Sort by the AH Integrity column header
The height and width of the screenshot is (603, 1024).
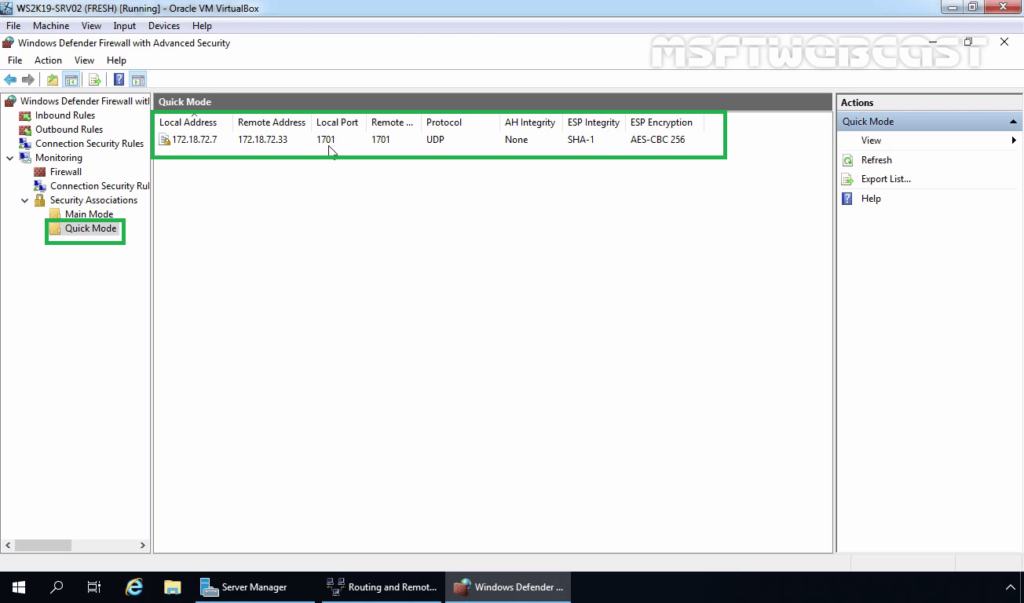tap(530, 122)
